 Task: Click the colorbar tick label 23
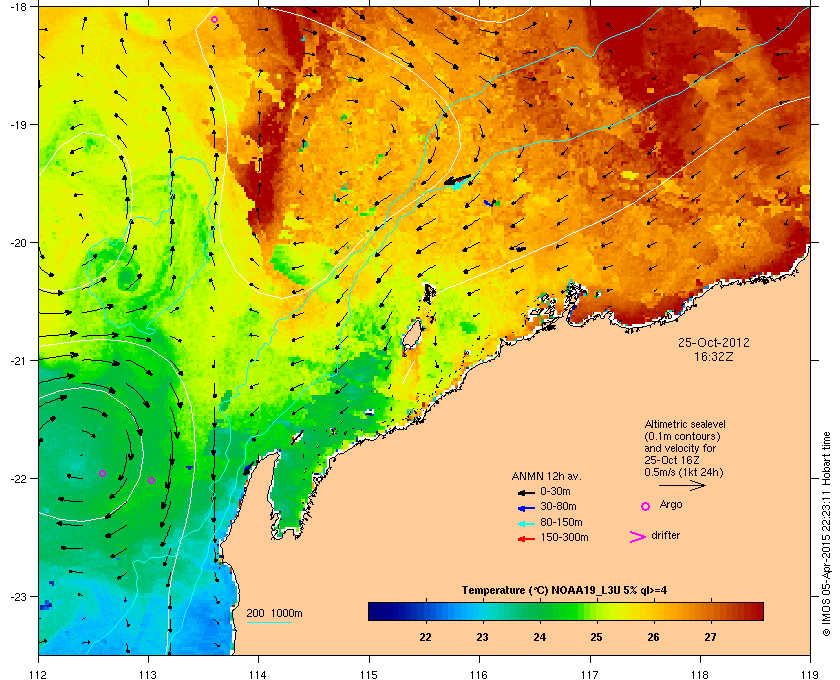482,638
